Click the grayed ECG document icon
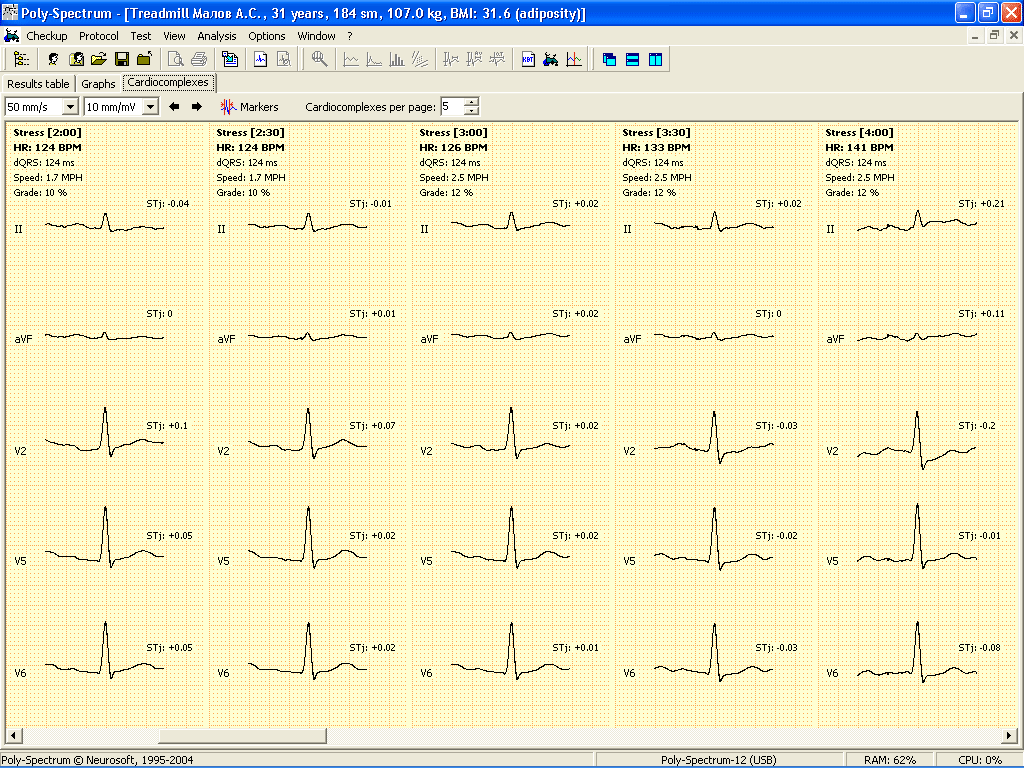This screenshot has height=768, width=1024. coord(283,59)
